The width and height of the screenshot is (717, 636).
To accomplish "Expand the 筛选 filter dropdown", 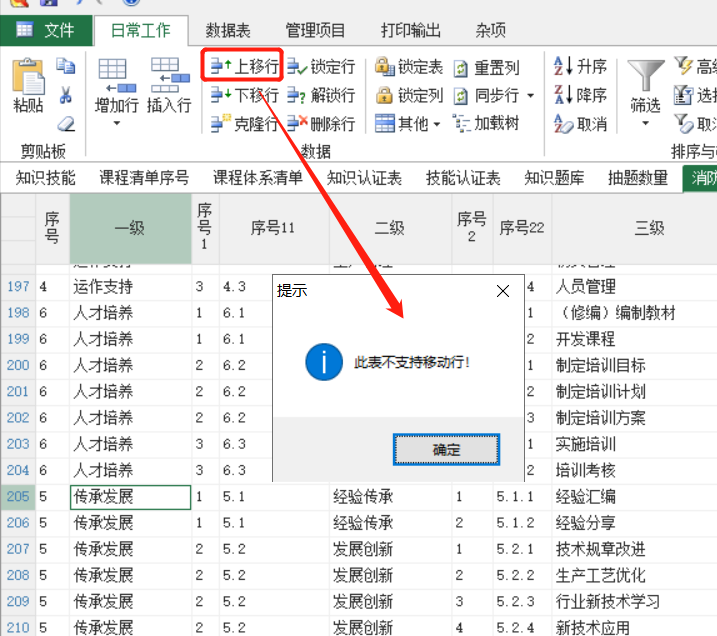I will (645, 125).
